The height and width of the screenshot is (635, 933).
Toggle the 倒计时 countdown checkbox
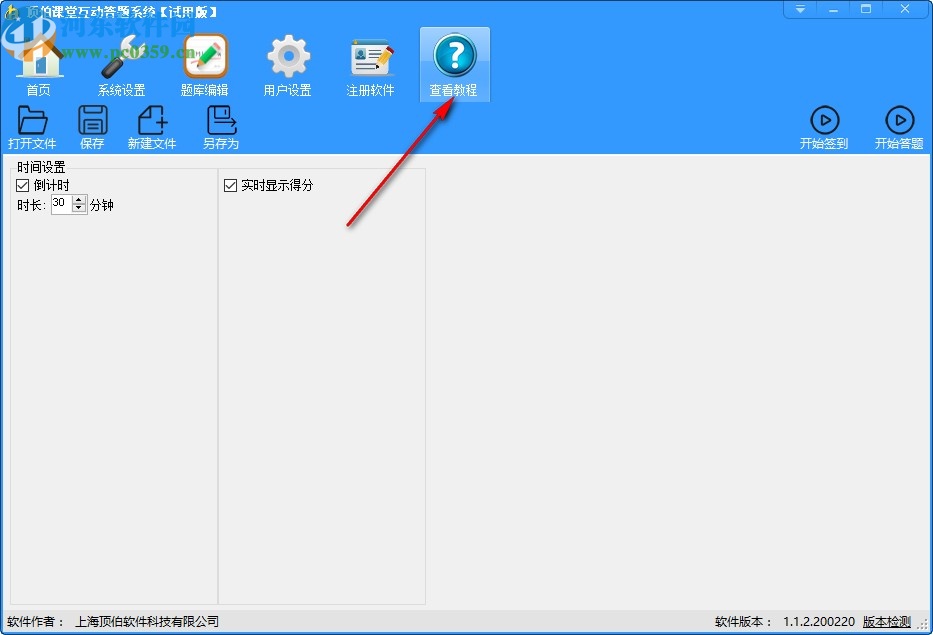pos(23,186)
